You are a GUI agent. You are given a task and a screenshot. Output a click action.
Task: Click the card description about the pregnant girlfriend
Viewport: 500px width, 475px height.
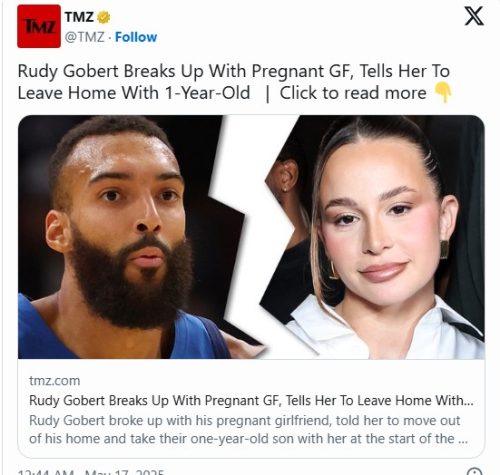coord(249,429)
